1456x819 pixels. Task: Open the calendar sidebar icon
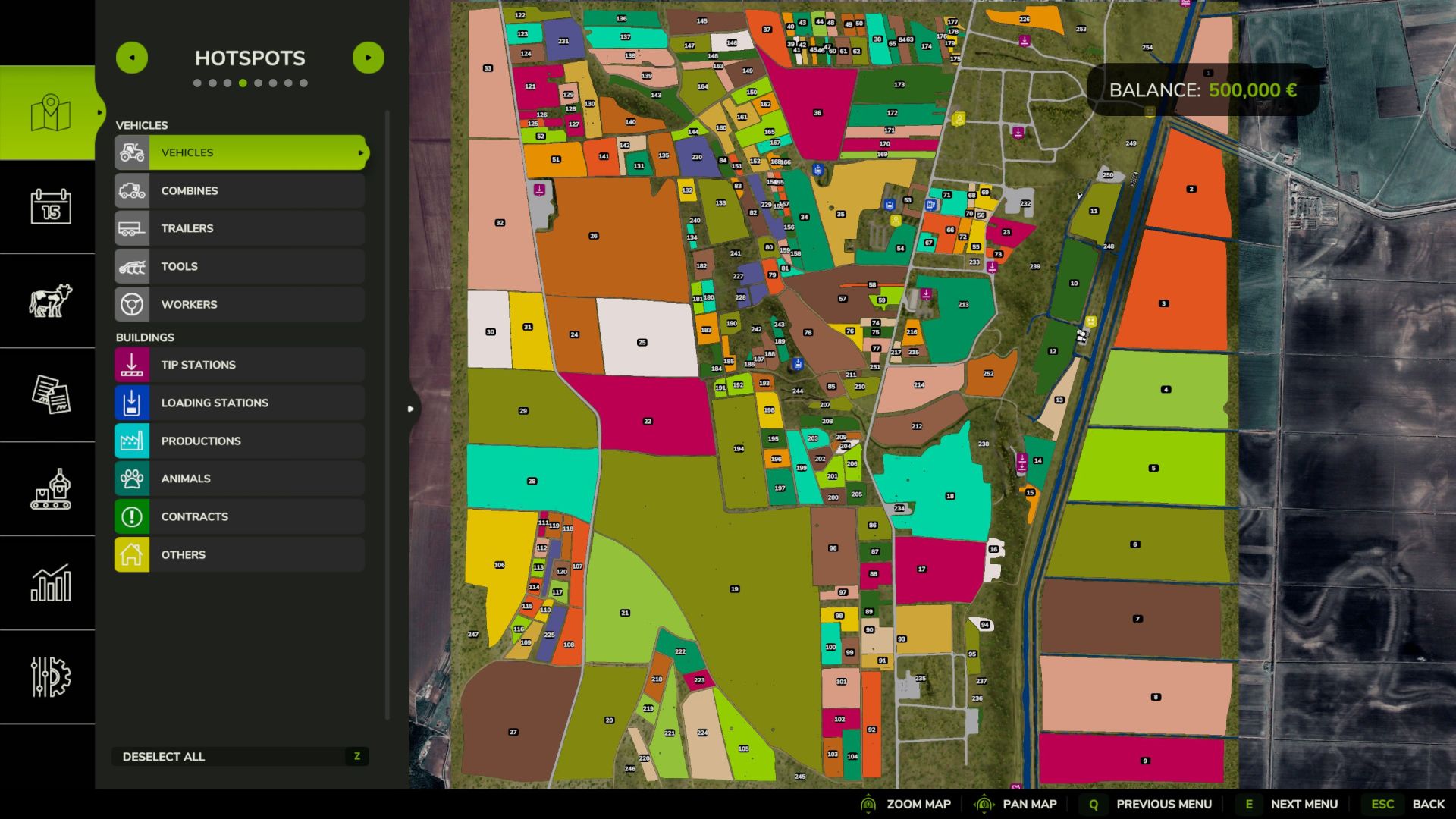(x=50, y=206)
